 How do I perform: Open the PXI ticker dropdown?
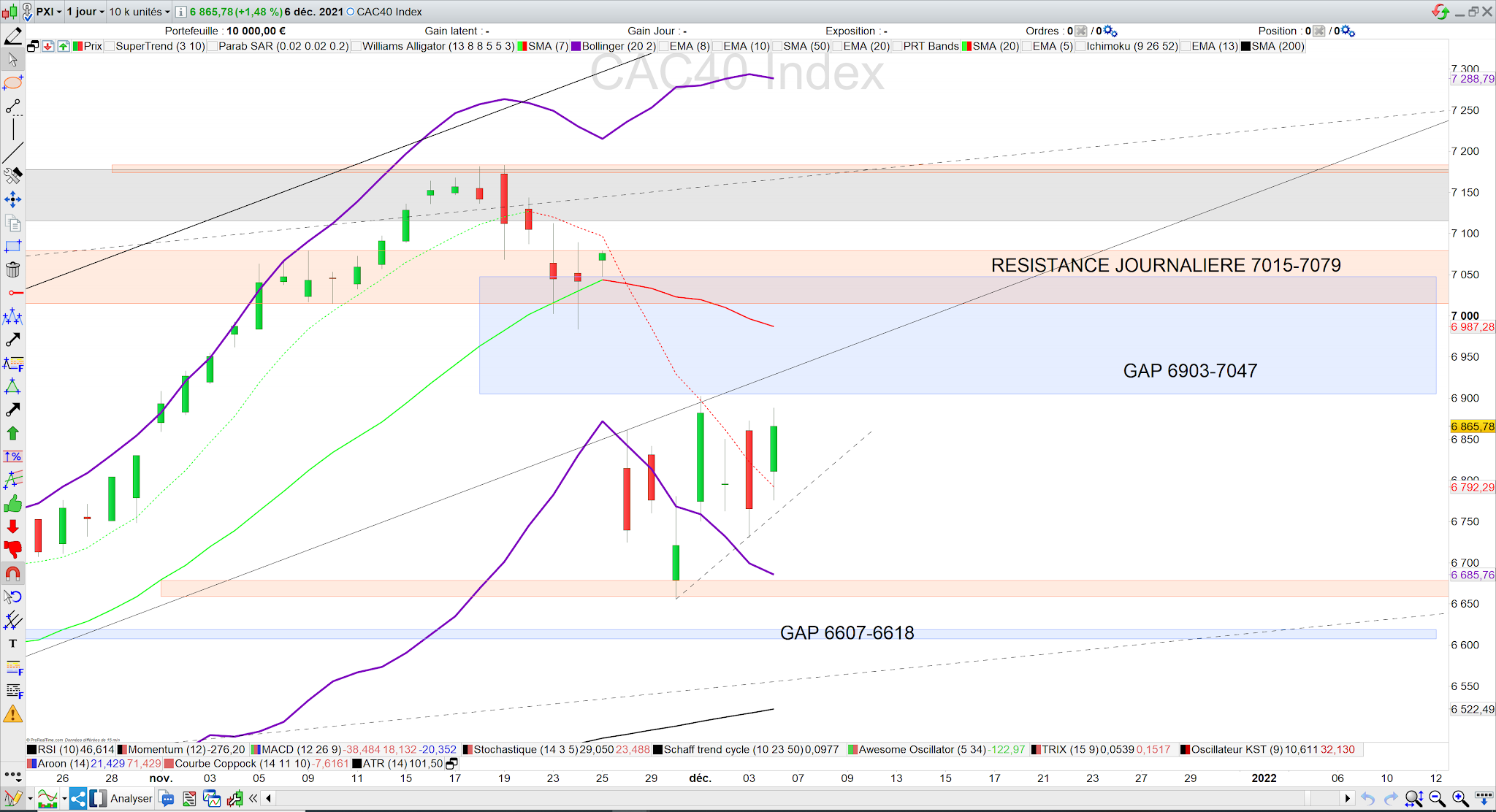pyautogui.click(x=49, y=12)
